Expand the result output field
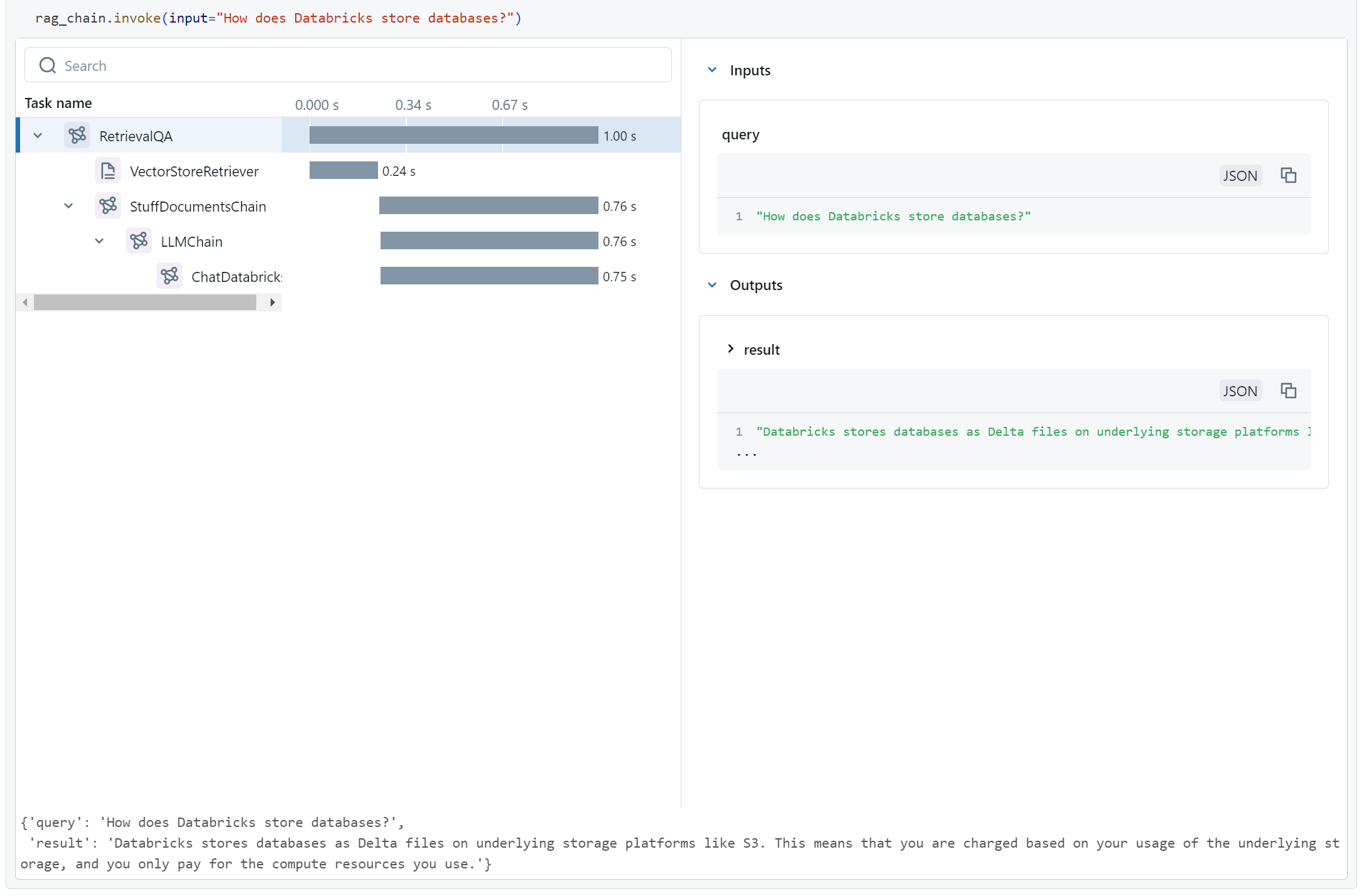Viewport: 1364px width, 896px height. click(730, 349)
